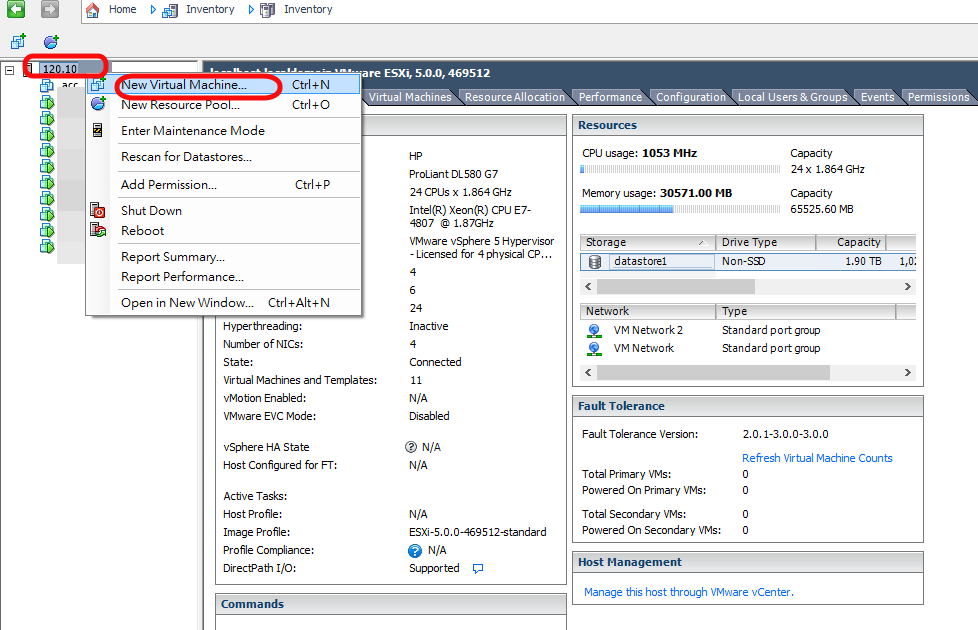Click the Forward navigation arrow icon
Viewport: 978px width, 630px height.
[x=50, y=8]
